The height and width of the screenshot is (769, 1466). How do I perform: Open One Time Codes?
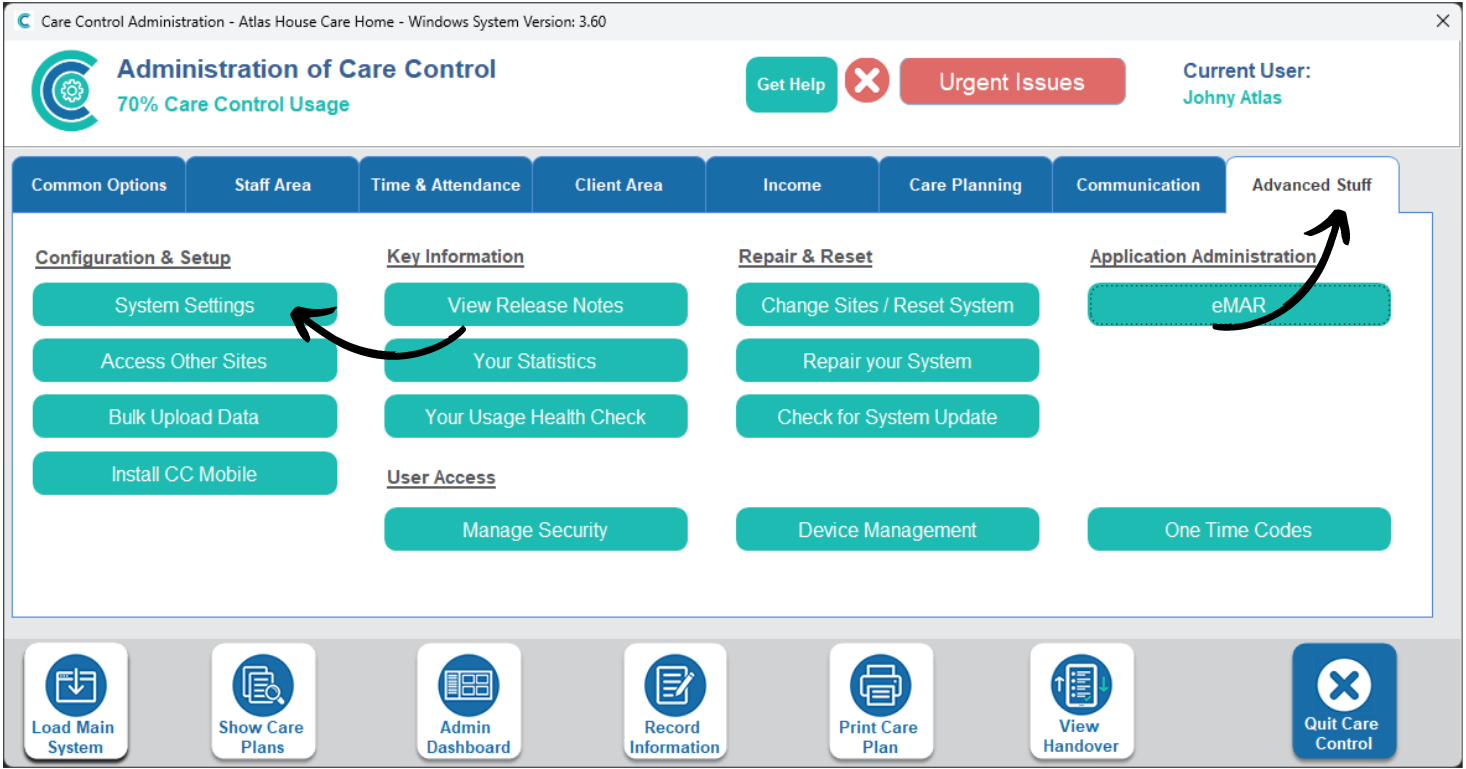tap(1239, 530)
